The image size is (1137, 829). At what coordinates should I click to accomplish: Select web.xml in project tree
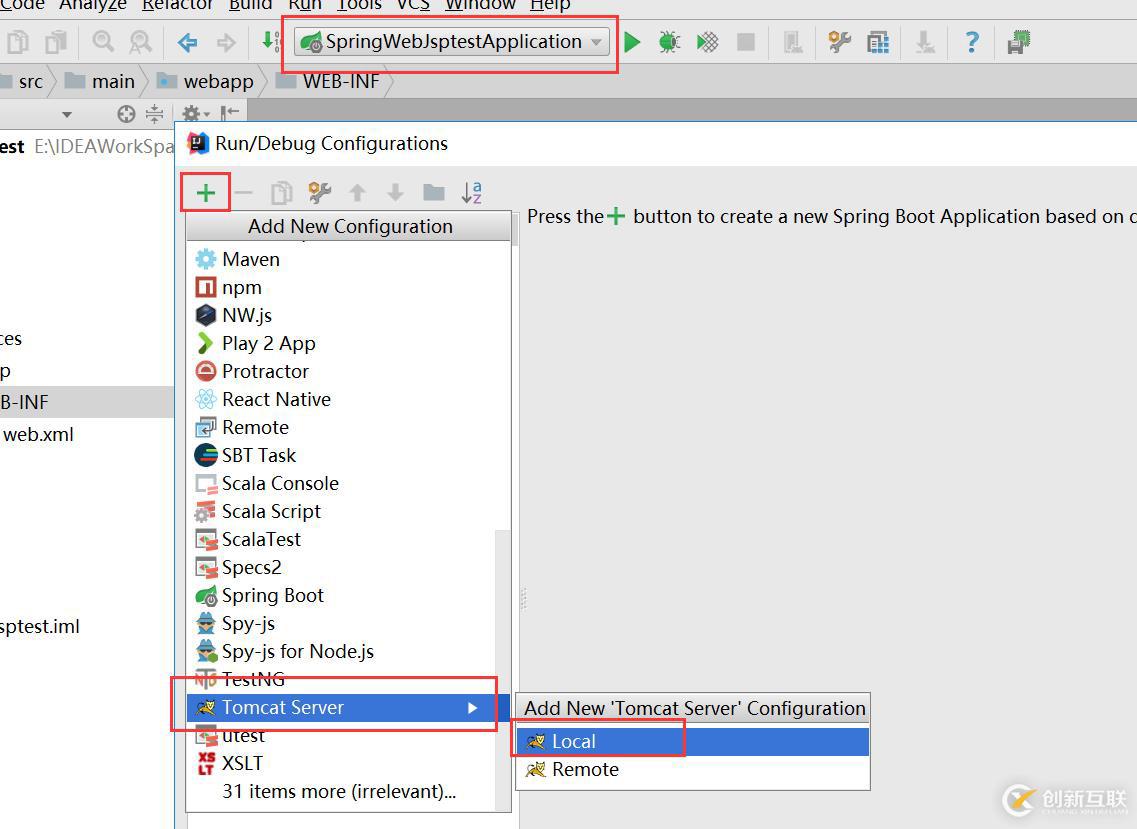[x=38, y=434]
